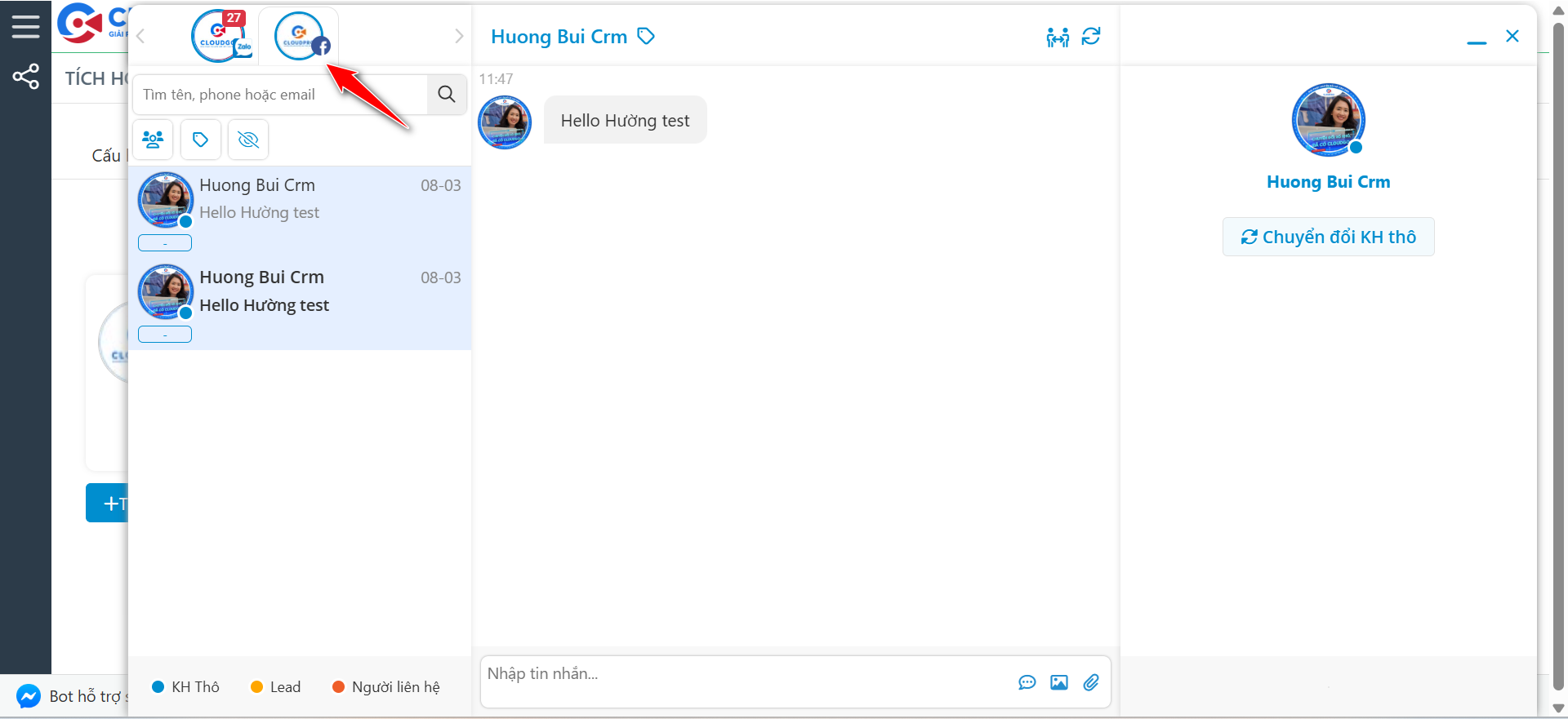Click the profile avatar in right panel
Viewport: 1568px width, 719px height.
click(x=1328, y=119)
